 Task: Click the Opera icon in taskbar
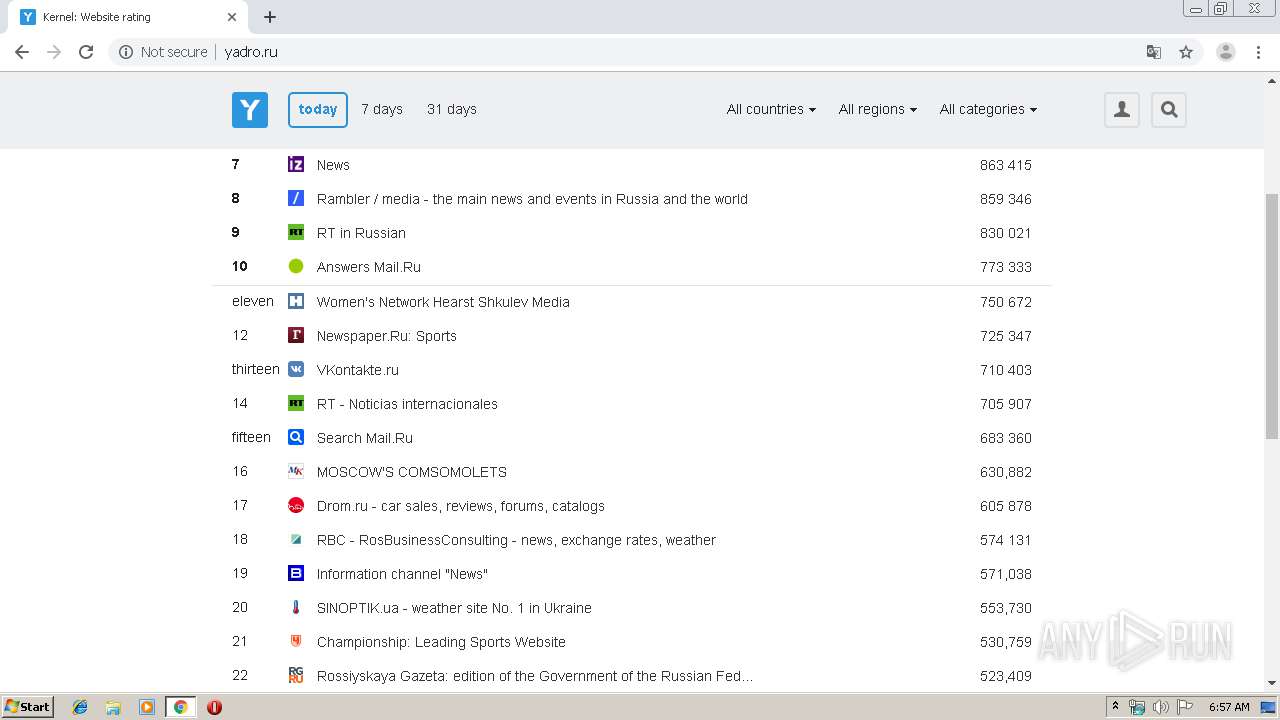tap(214, 707)
